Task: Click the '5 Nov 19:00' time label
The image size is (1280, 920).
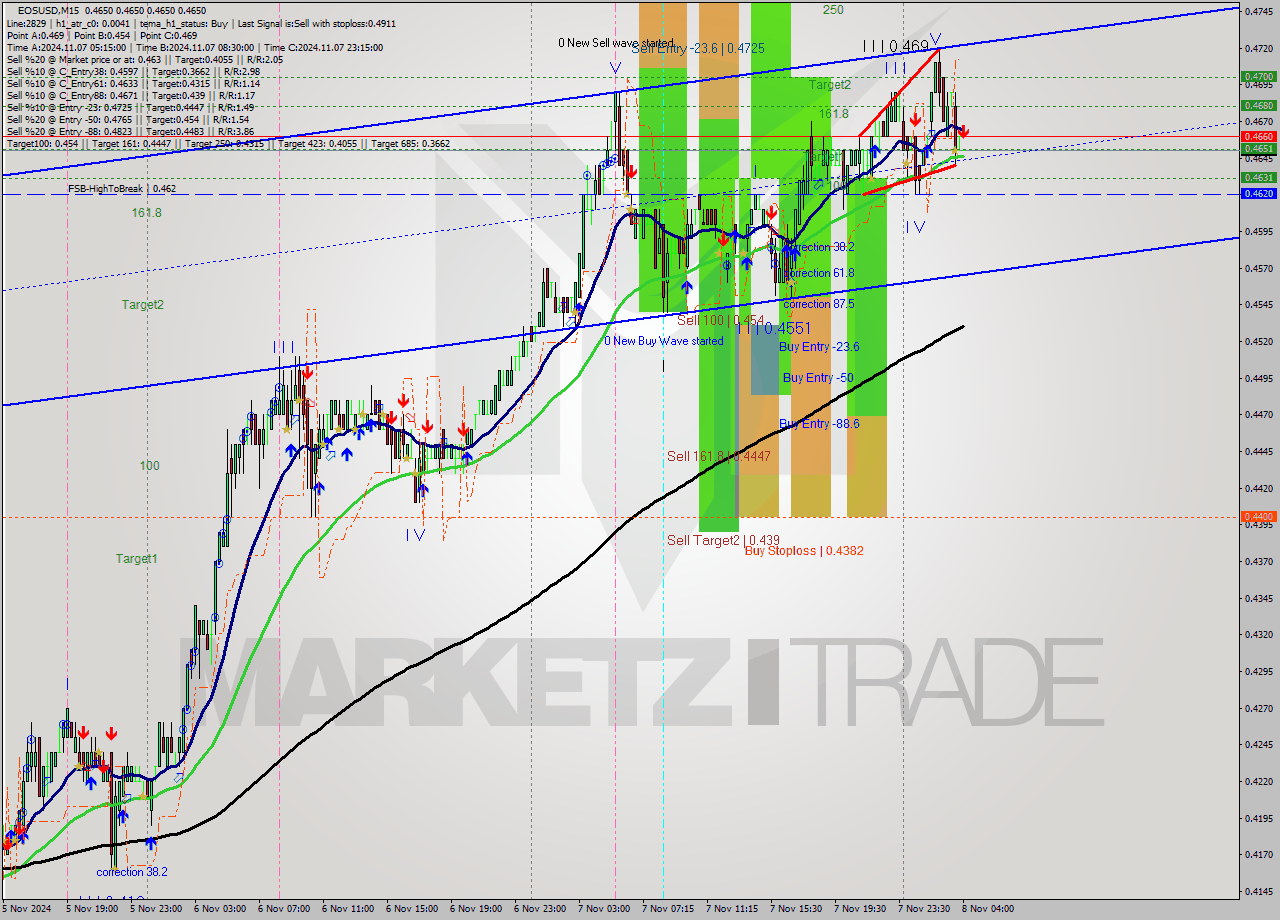Action: (94, 909)
